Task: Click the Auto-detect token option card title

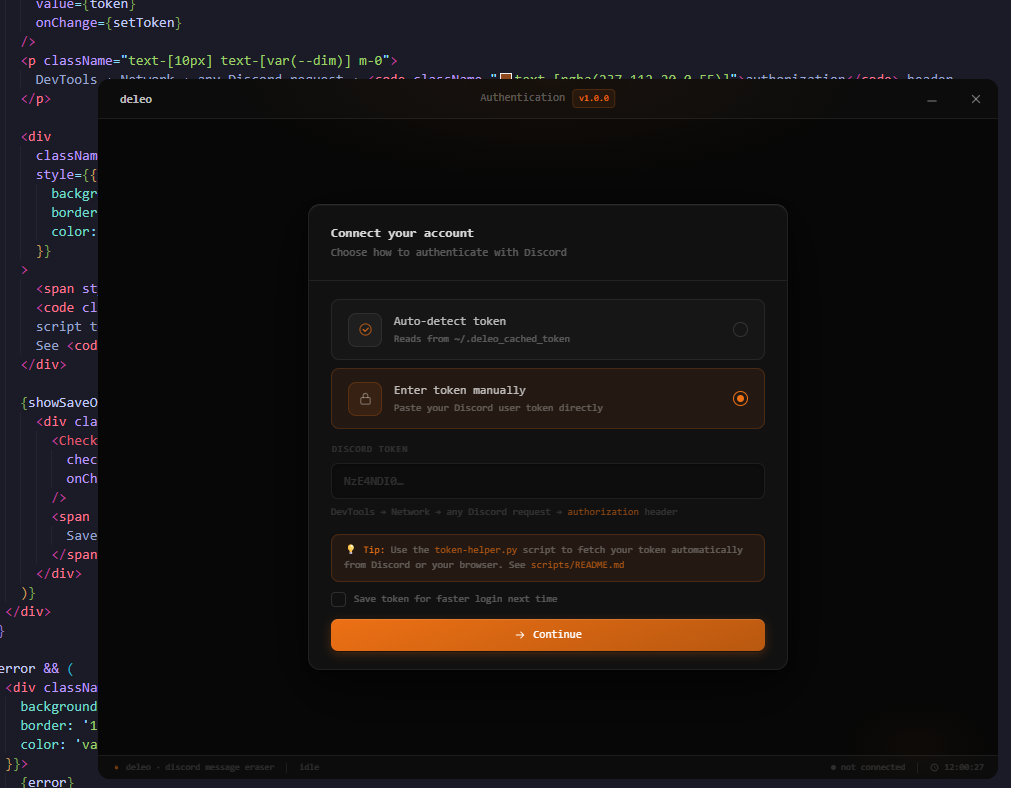Action: 449,321
